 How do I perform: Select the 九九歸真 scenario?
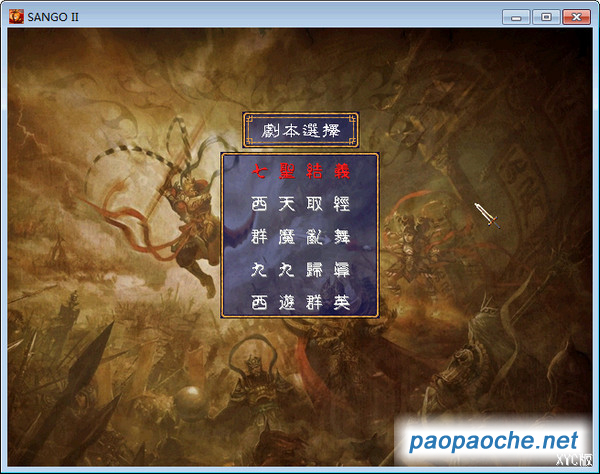300,269
